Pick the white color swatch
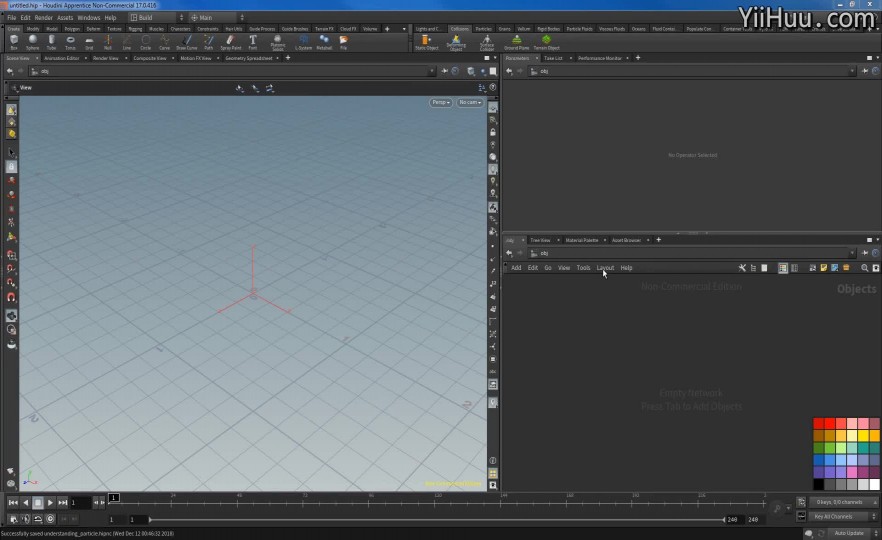 874,484
